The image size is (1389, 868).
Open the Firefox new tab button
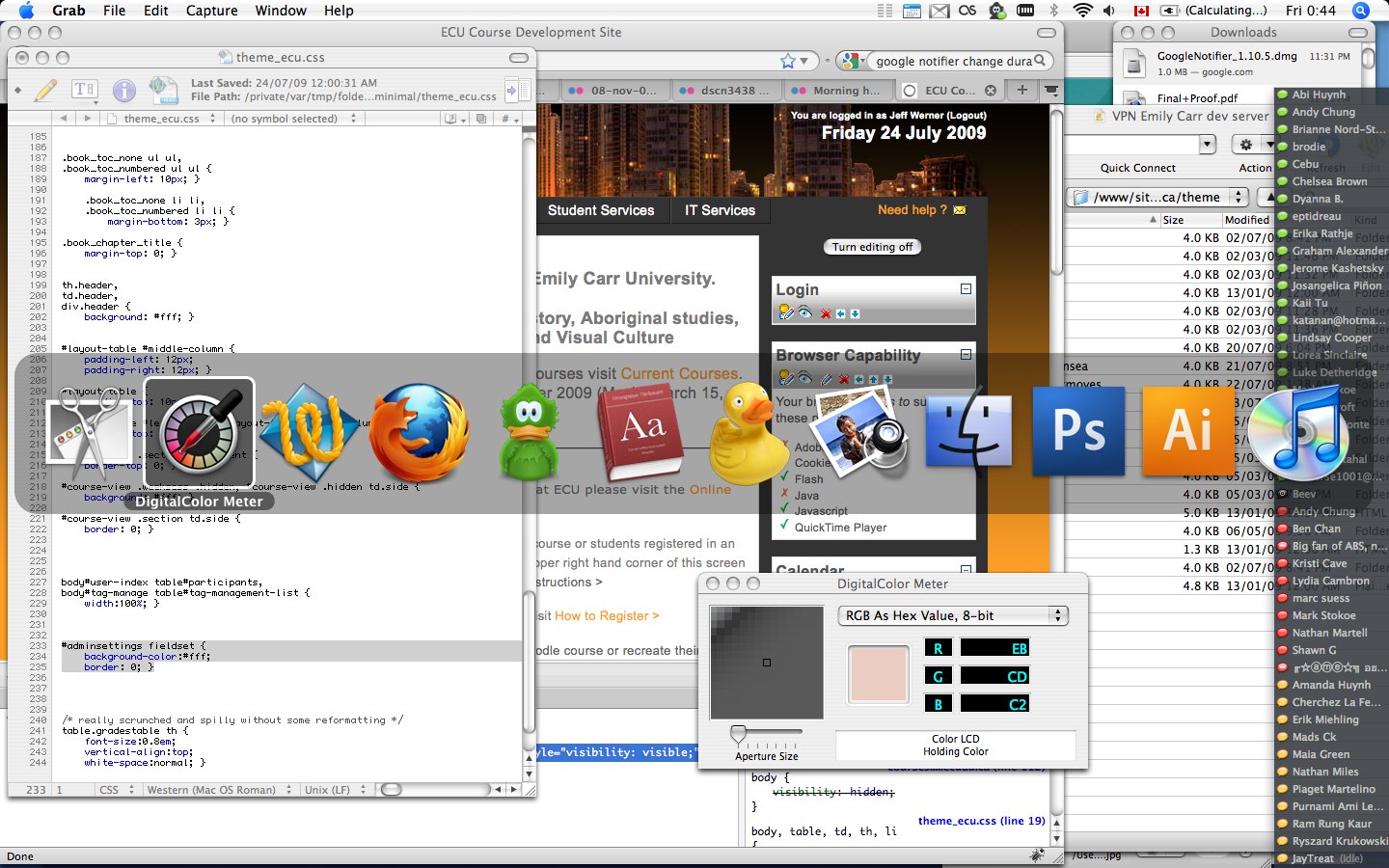coord(1022,90)
